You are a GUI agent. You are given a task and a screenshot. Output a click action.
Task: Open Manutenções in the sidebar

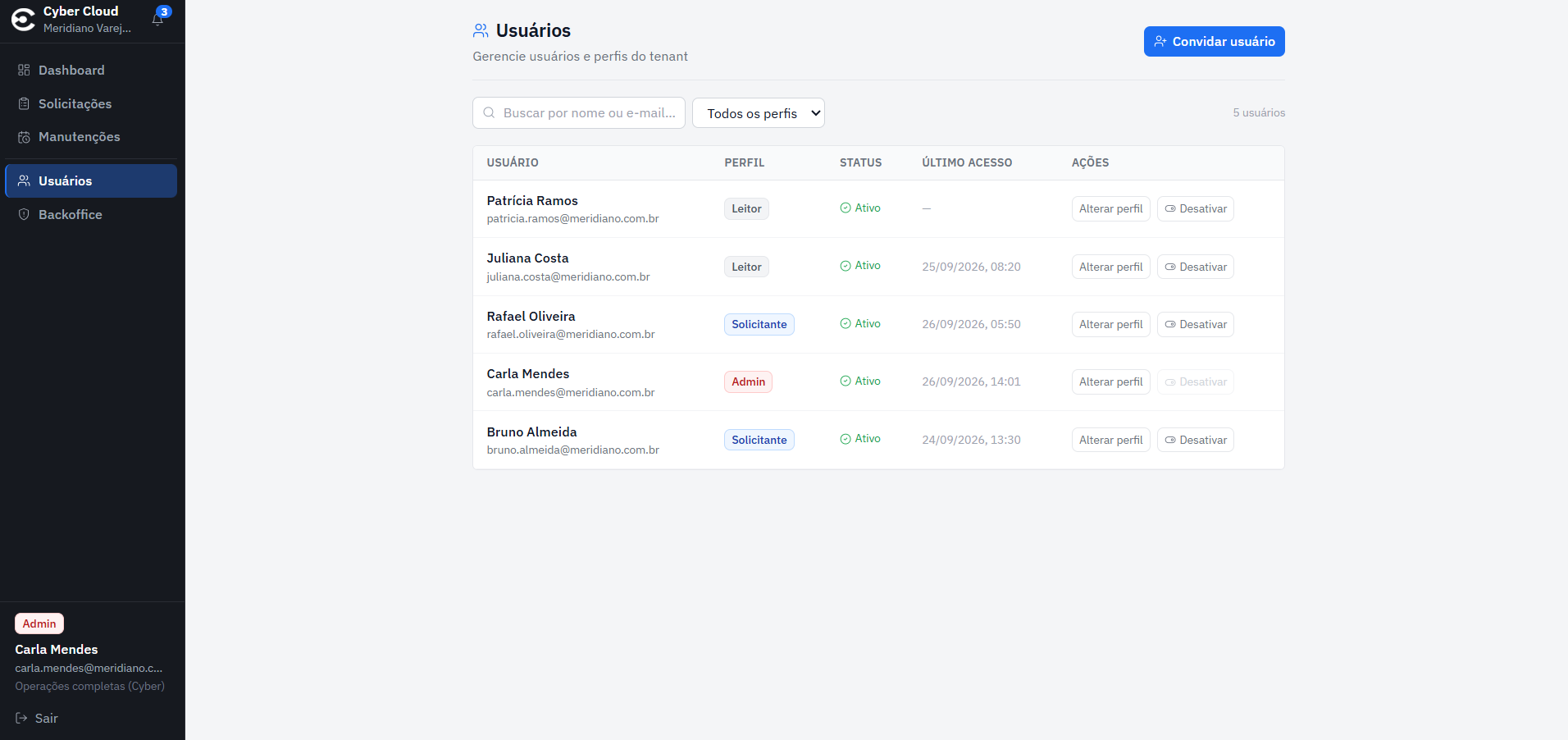pyautogui.click(x=91, y=137)
